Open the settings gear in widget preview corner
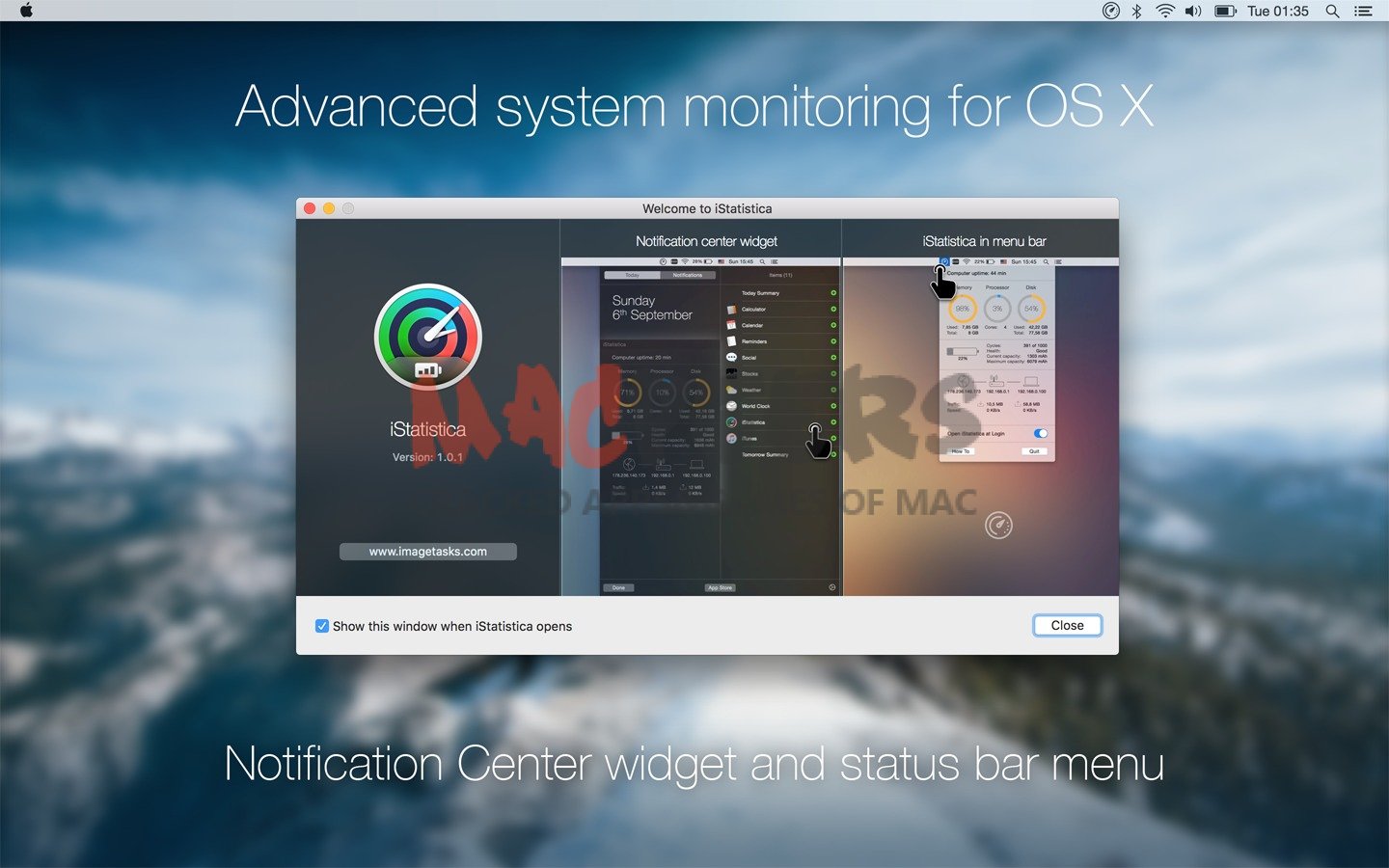Image resolution: width=1389 pixels, height=868 pixels. tap(832, 587)
